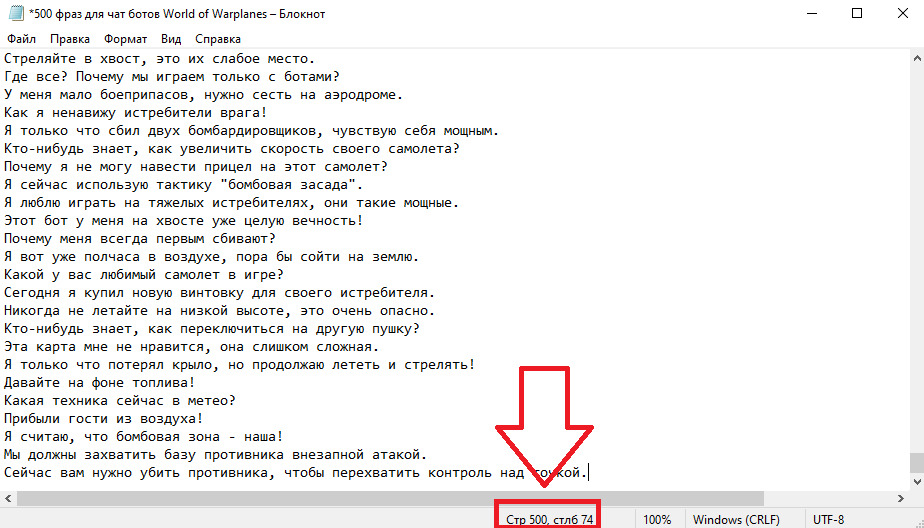924x528 pixels.
Task: Click line 'Я вот уже полчаса в воздухе'
Action: (x=212, y=256)
